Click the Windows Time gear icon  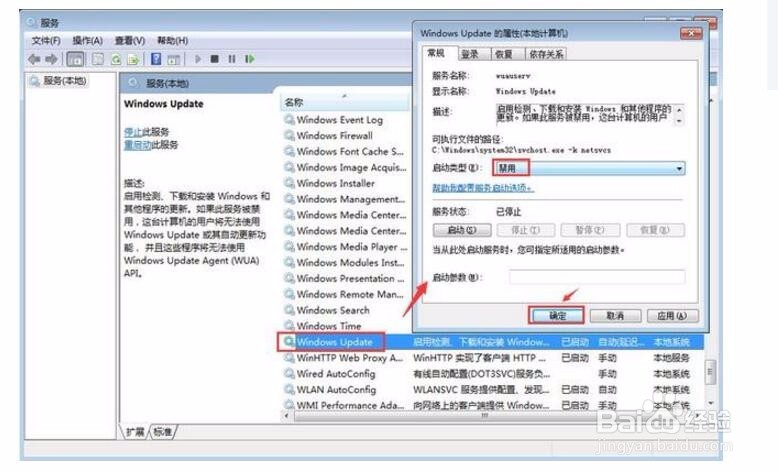289,326
